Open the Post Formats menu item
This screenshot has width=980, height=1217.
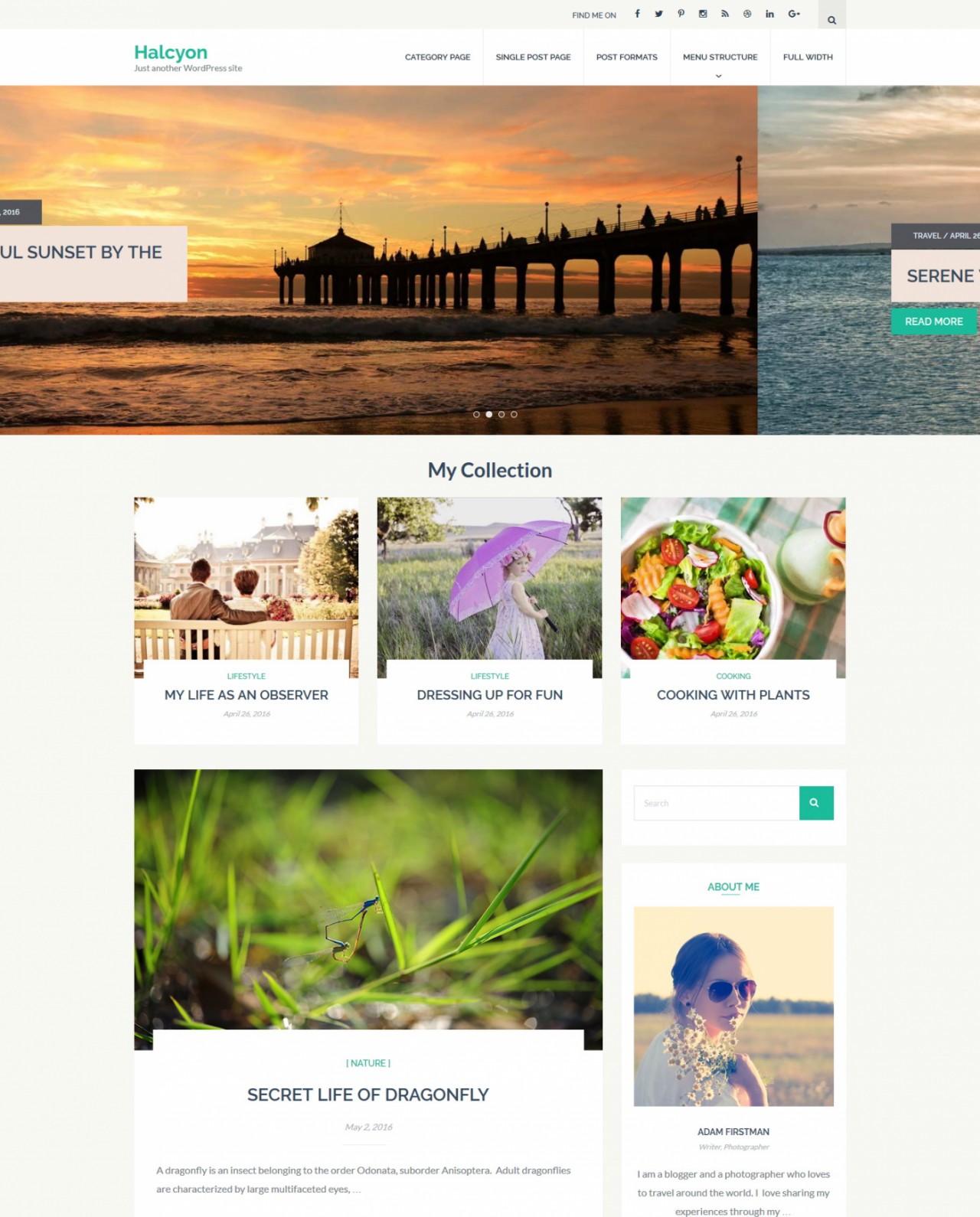pyautogui.click(x=626, y=57)
